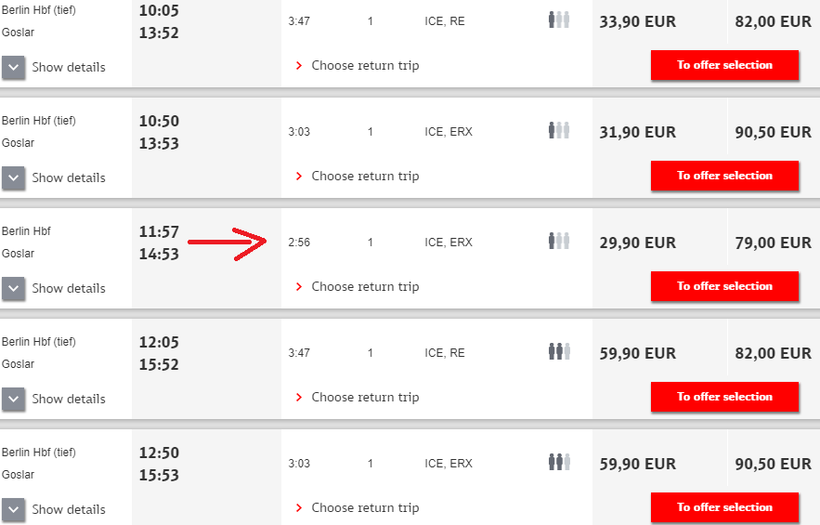Click the occupancy icon for the 11:57 train
The height and width of the screenshot is (525, 820).
(x=558, y=241)
